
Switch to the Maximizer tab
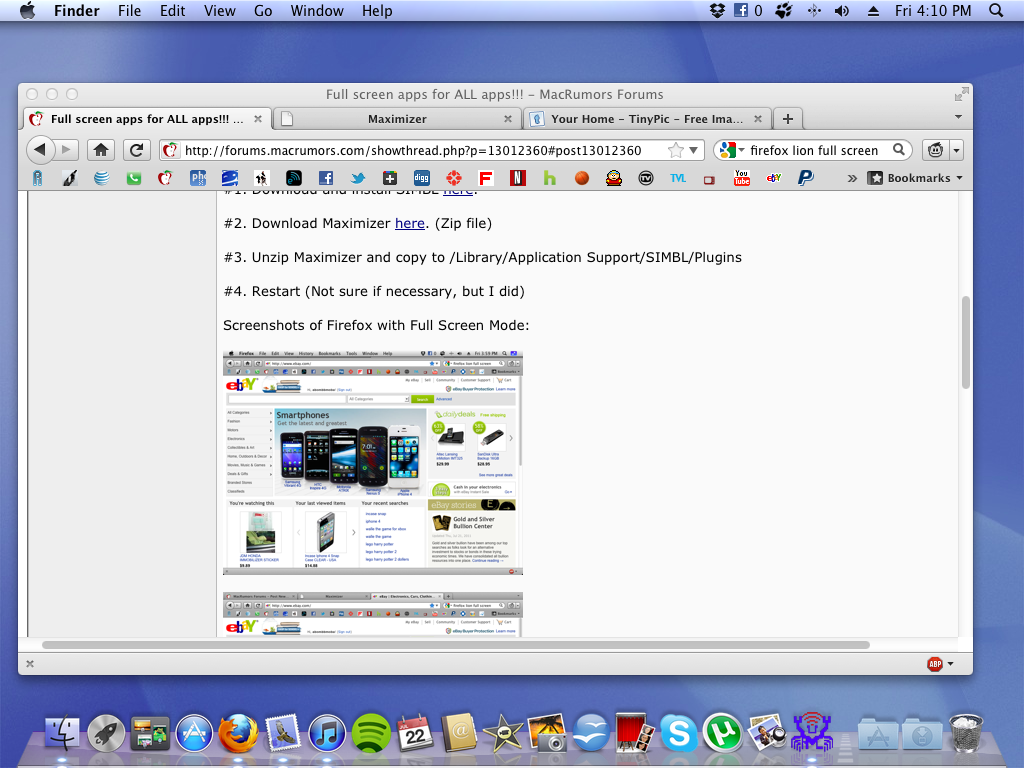(396, 119)
